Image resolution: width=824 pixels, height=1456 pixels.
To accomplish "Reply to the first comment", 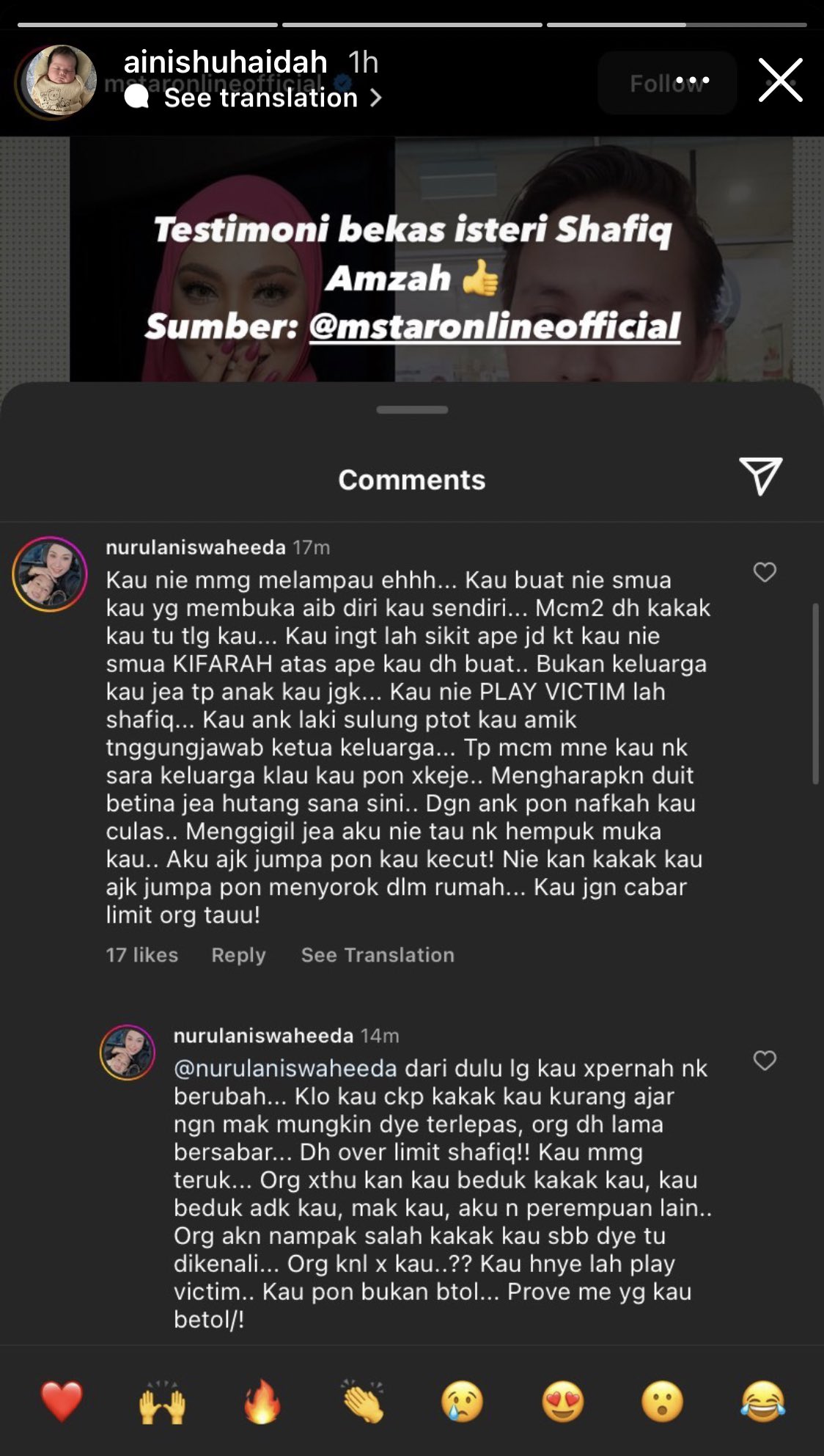I will [x=238, y=955].
